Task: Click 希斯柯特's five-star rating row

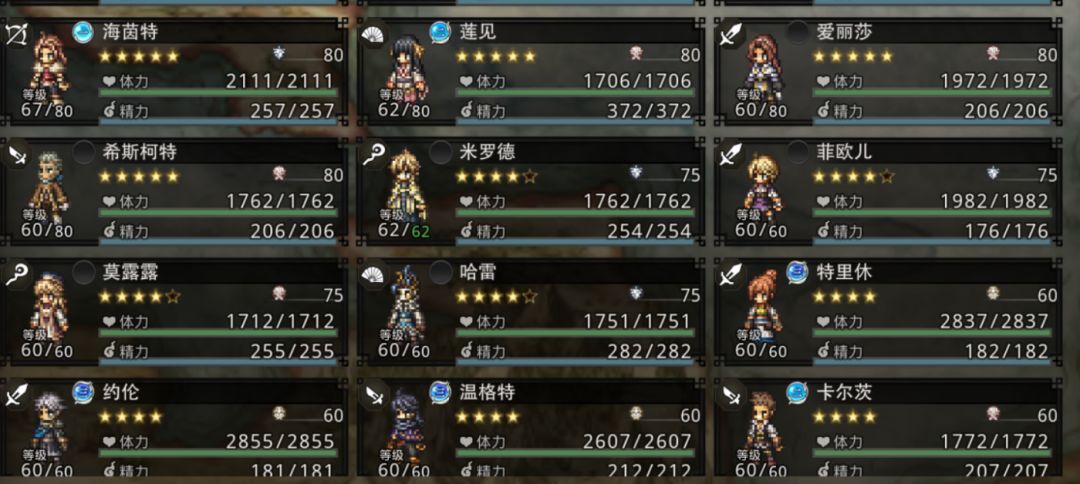Action: [x=138, y=176]
